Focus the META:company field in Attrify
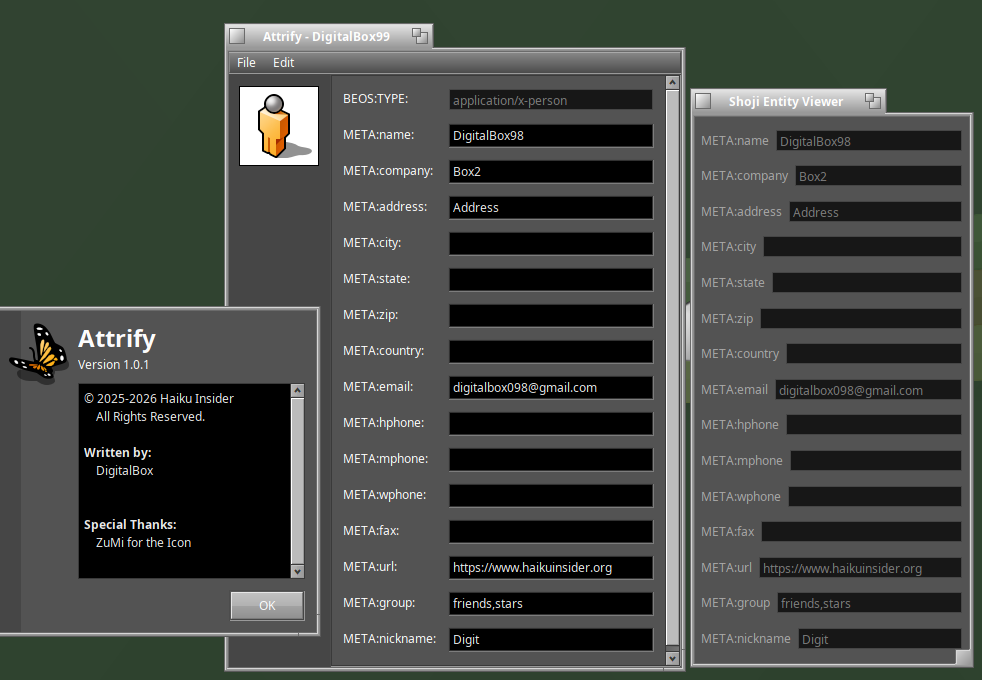Image resolution: width=982 pixels, height=680 pixels. (x=550, y=172)
